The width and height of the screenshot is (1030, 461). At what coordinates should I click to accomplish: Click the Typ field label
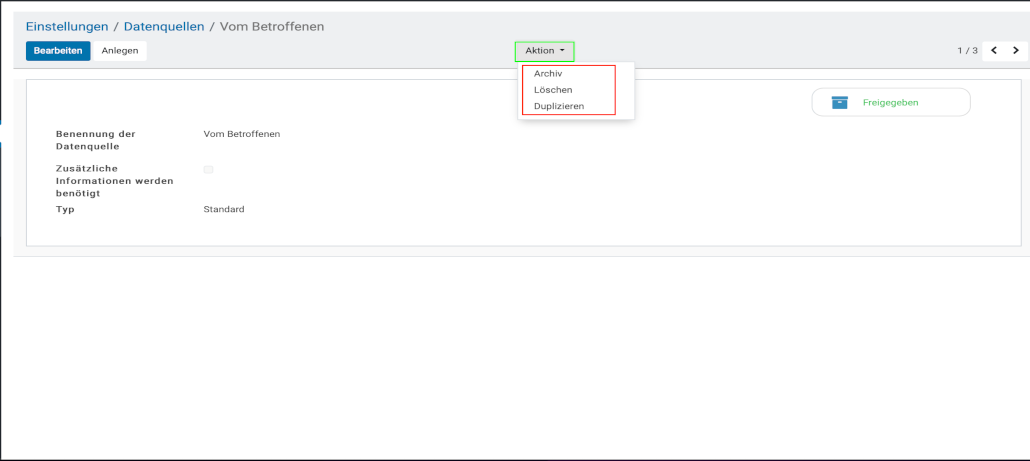click(x=65, y=210)
